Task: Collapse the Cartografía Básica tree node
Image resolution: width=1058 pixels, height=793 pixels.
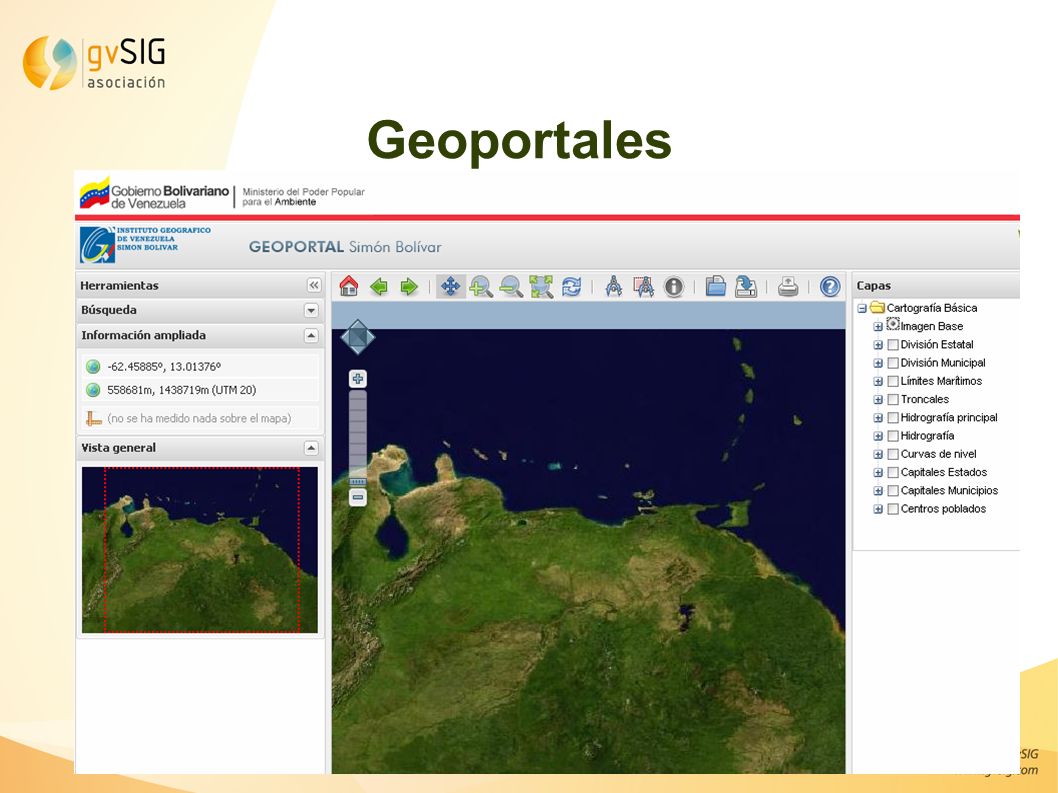Action: tap(862, 308)
